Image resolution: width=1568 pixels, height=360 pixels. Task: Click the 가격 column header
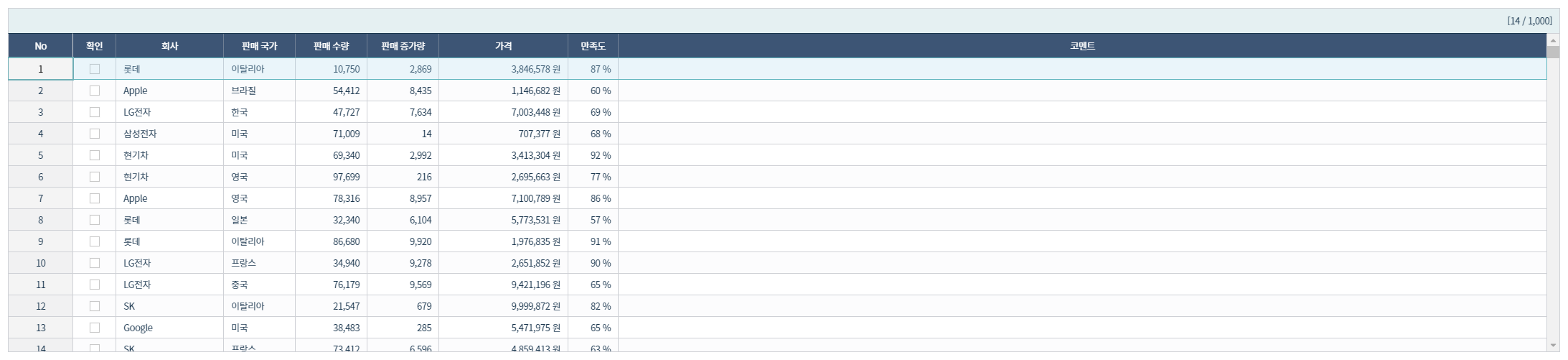point(503,46)
